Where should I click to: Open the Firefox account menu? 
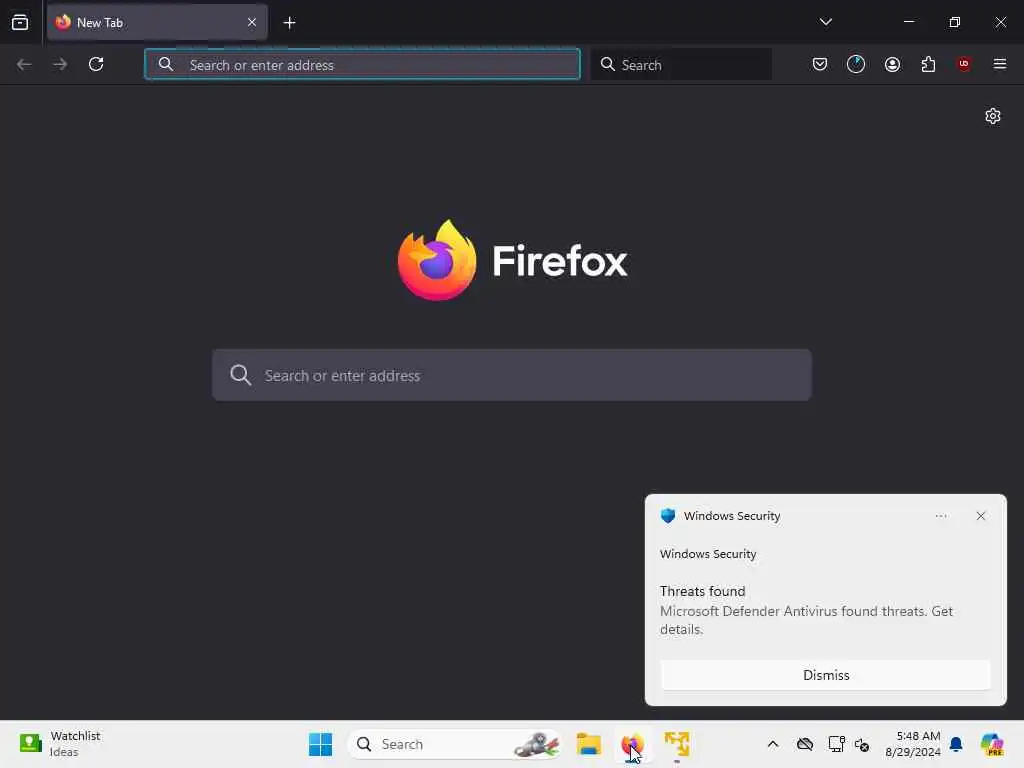click(x=892, y=64)
